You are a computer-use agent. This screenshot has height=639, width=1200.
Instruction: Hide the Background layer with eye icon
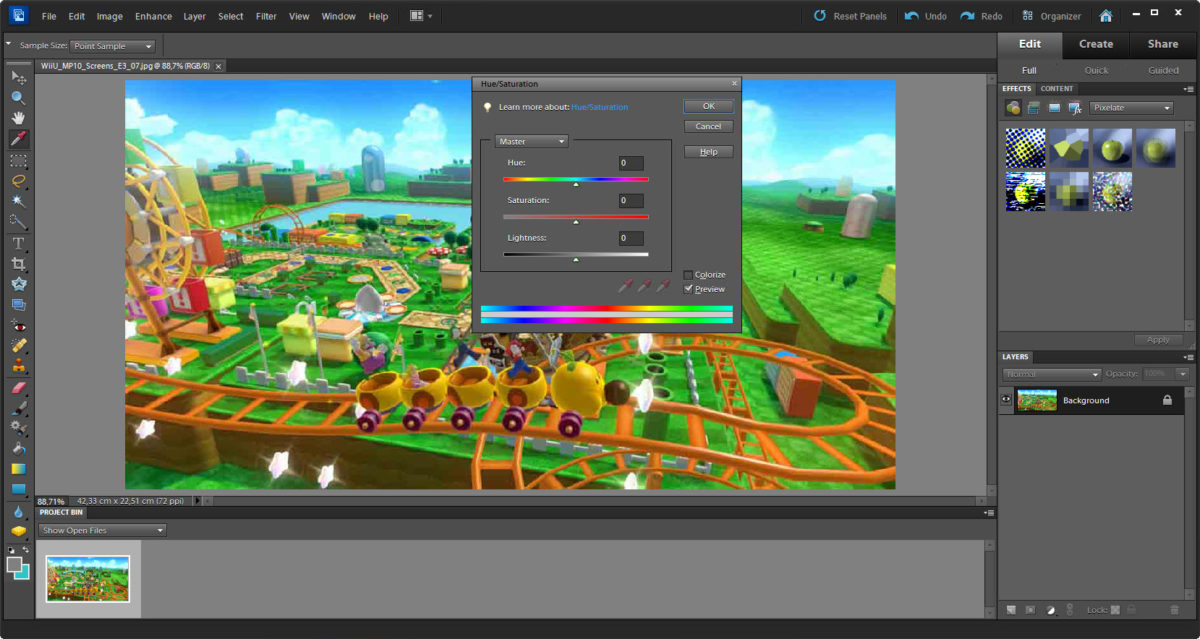(1007, 400)
